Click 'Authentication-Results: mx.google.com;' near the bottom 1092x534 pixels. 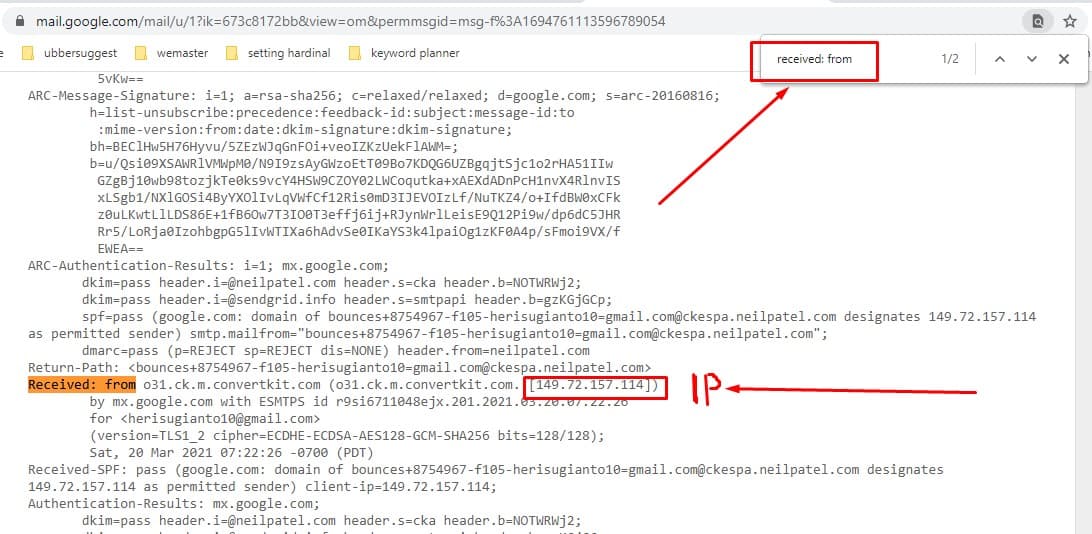(173, 504)
